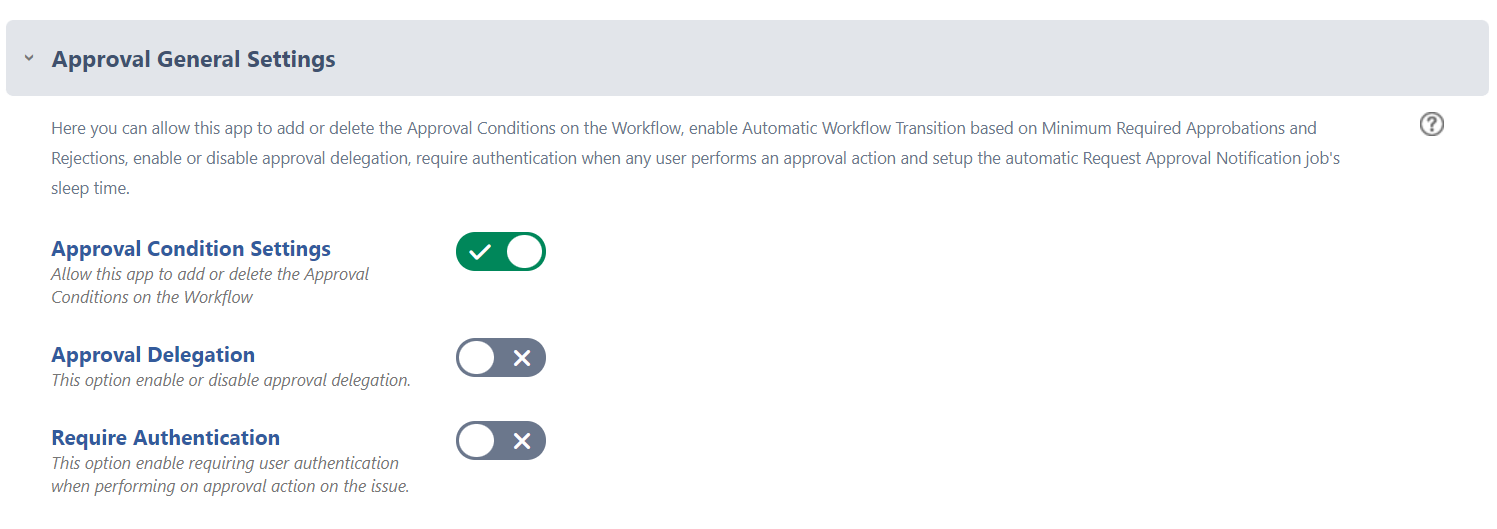Click the X icon in Require Authentication switch

[522, 441]
